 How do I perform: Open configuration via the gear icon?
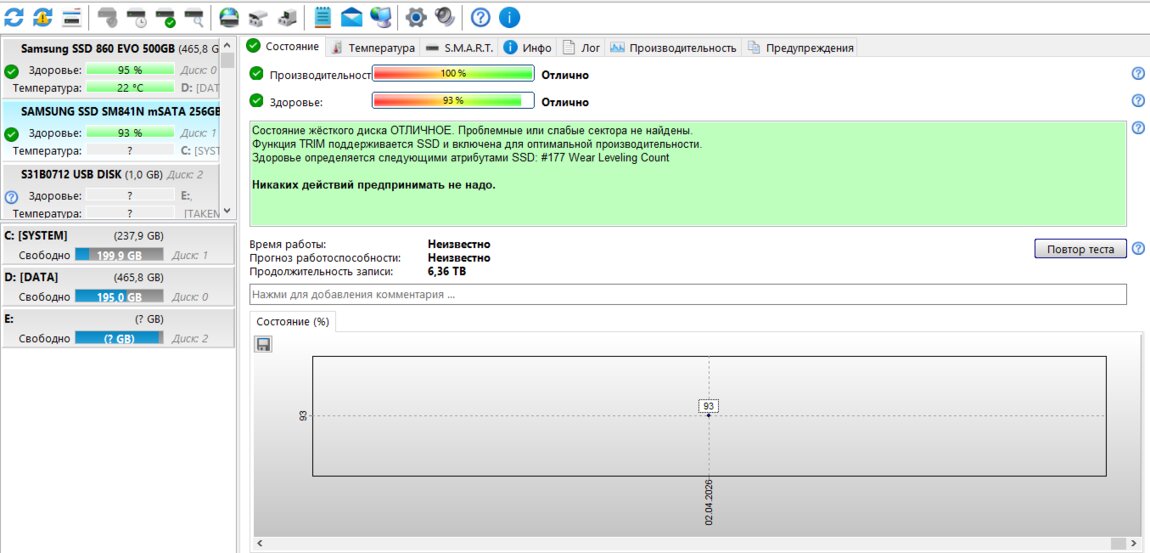(x=416, y=16)
